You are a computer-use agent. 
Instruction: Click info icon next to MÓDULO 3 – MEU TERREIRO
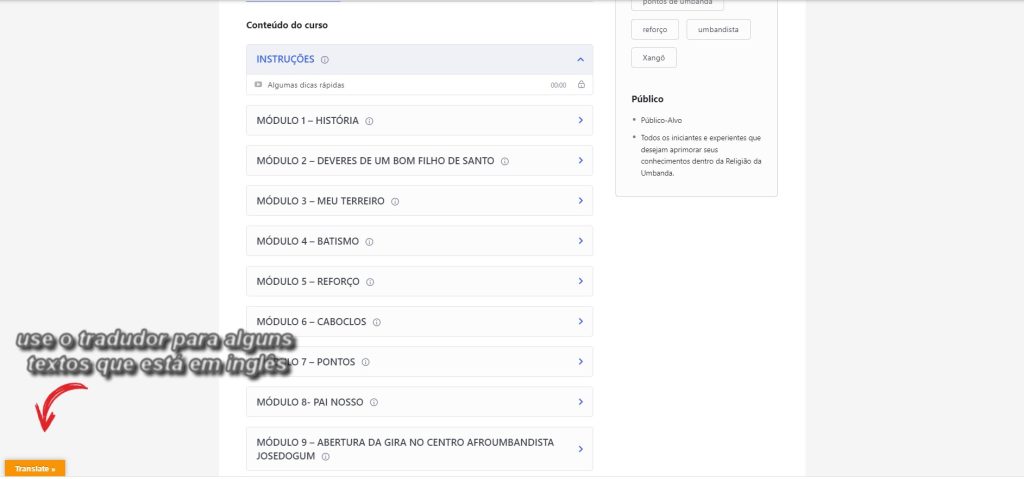395,201
